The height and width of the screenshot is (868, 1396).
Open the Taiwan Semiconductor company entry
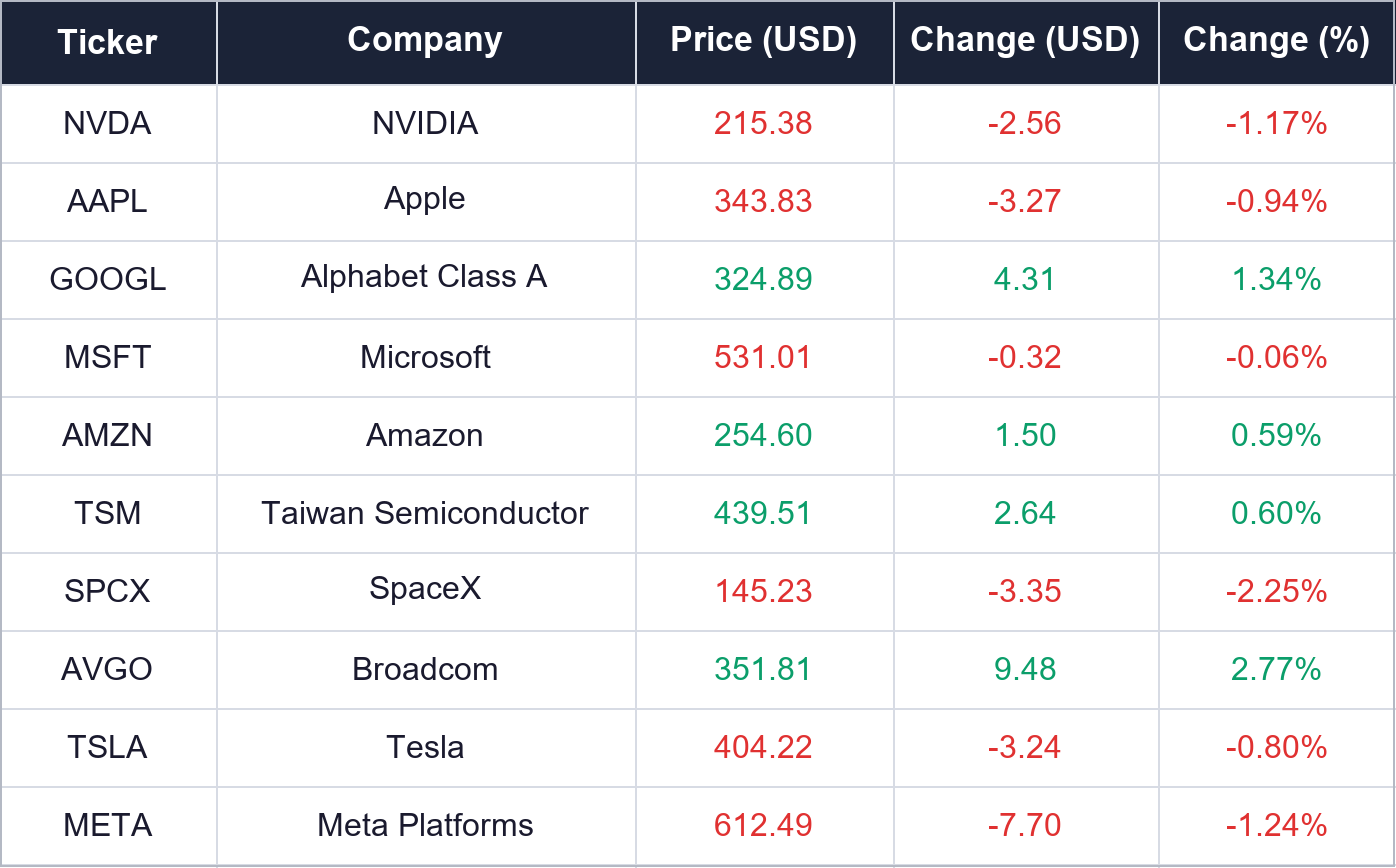pos(425,513)
